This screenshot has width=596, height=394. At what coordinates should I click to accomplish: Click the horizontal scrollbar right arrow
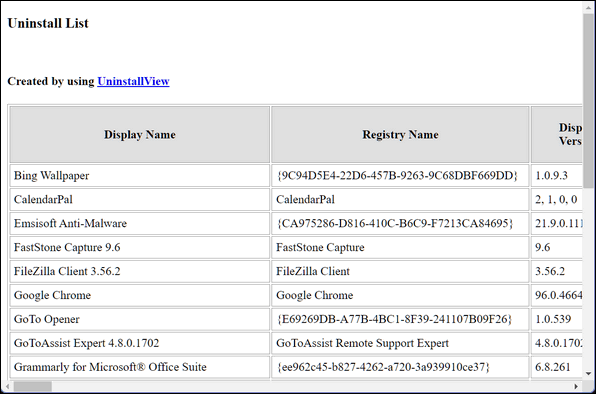pyautogui.click(x=576, y=386)
